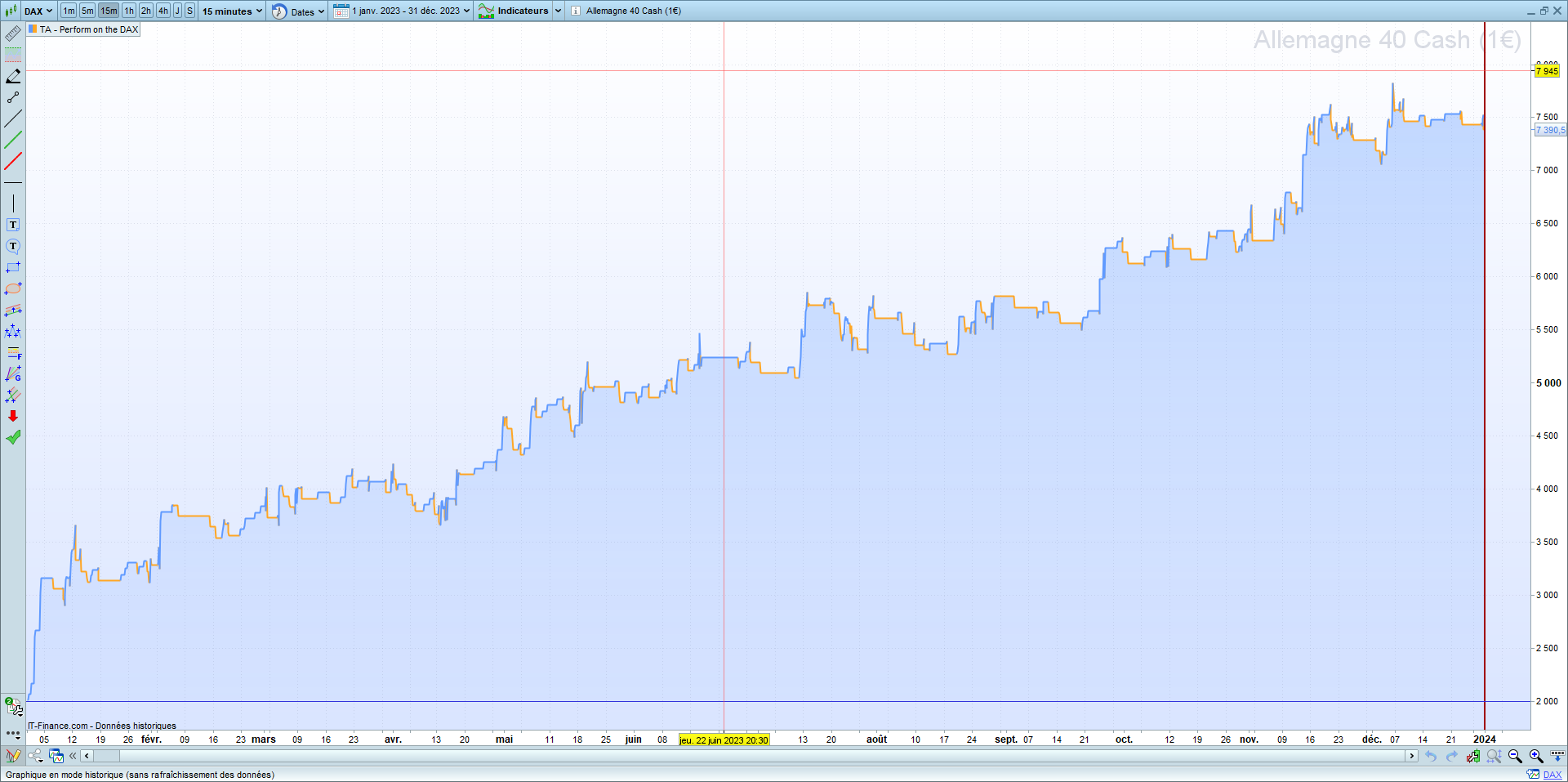Click the DAX link in status bar
The height and width of the screenshot is (782, 1568).
pyautogui.click(x=1552, y=775)
